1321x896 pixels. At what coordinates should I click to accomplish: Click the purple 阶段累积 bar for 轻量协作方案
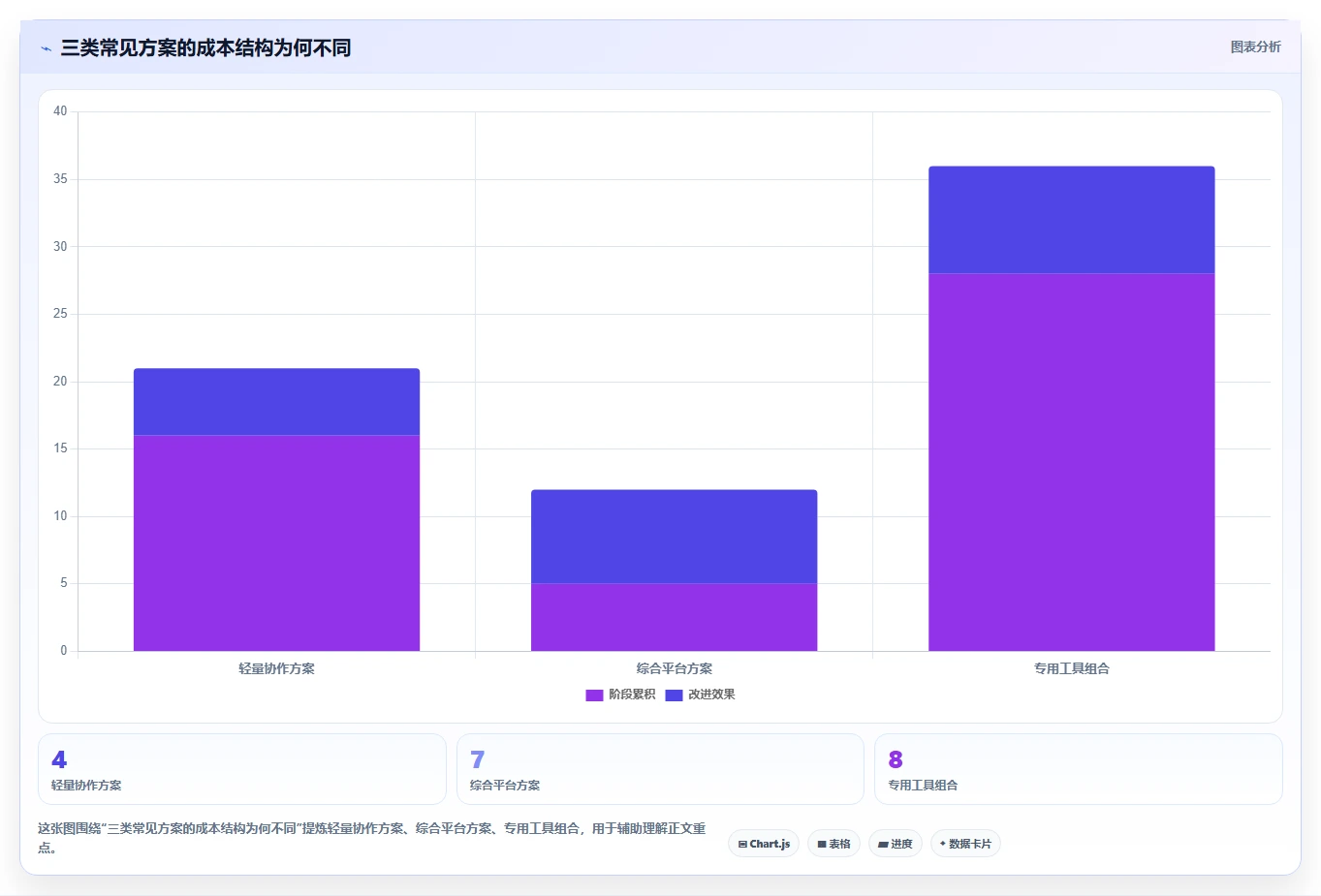276,542
